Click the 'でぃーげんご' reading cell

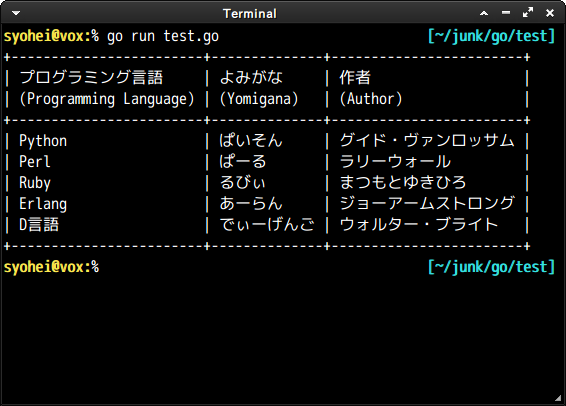267,224
